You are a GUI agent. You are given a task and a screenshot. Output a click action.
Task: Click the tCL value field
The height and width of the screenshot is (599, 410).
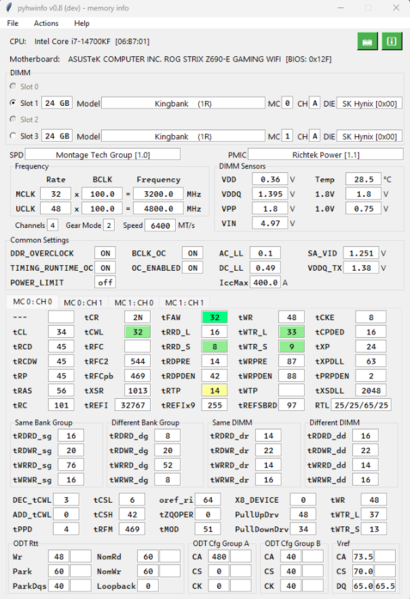tap(61, 332)
